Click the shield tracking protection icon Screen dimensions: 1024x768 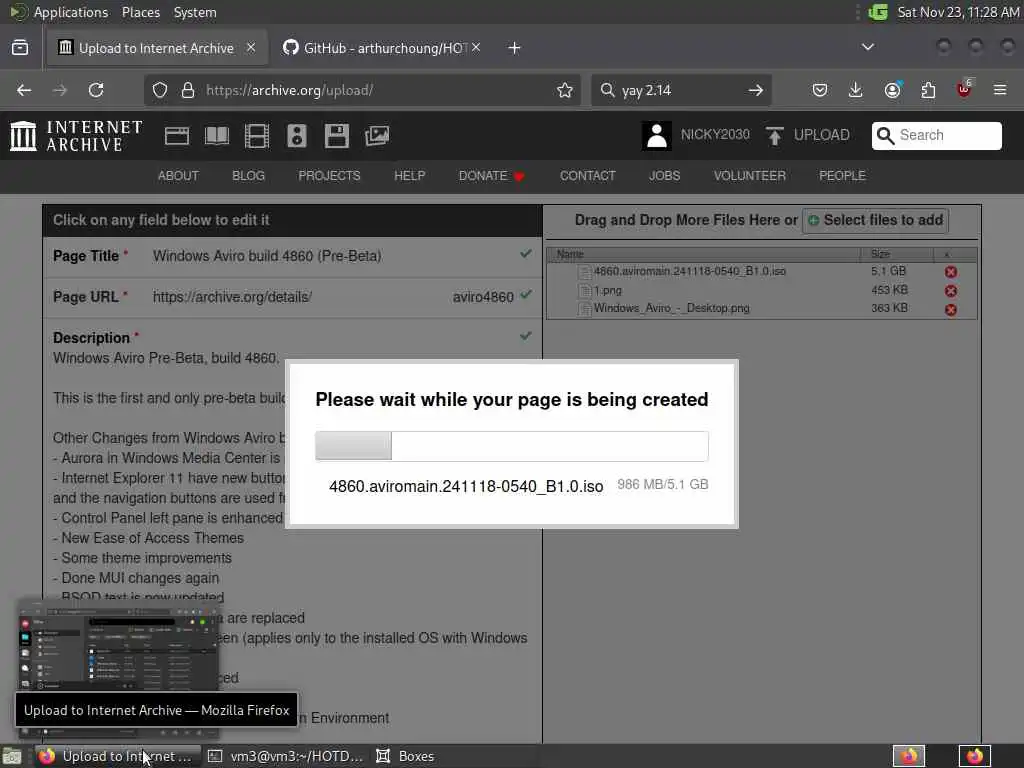point(160,90)
